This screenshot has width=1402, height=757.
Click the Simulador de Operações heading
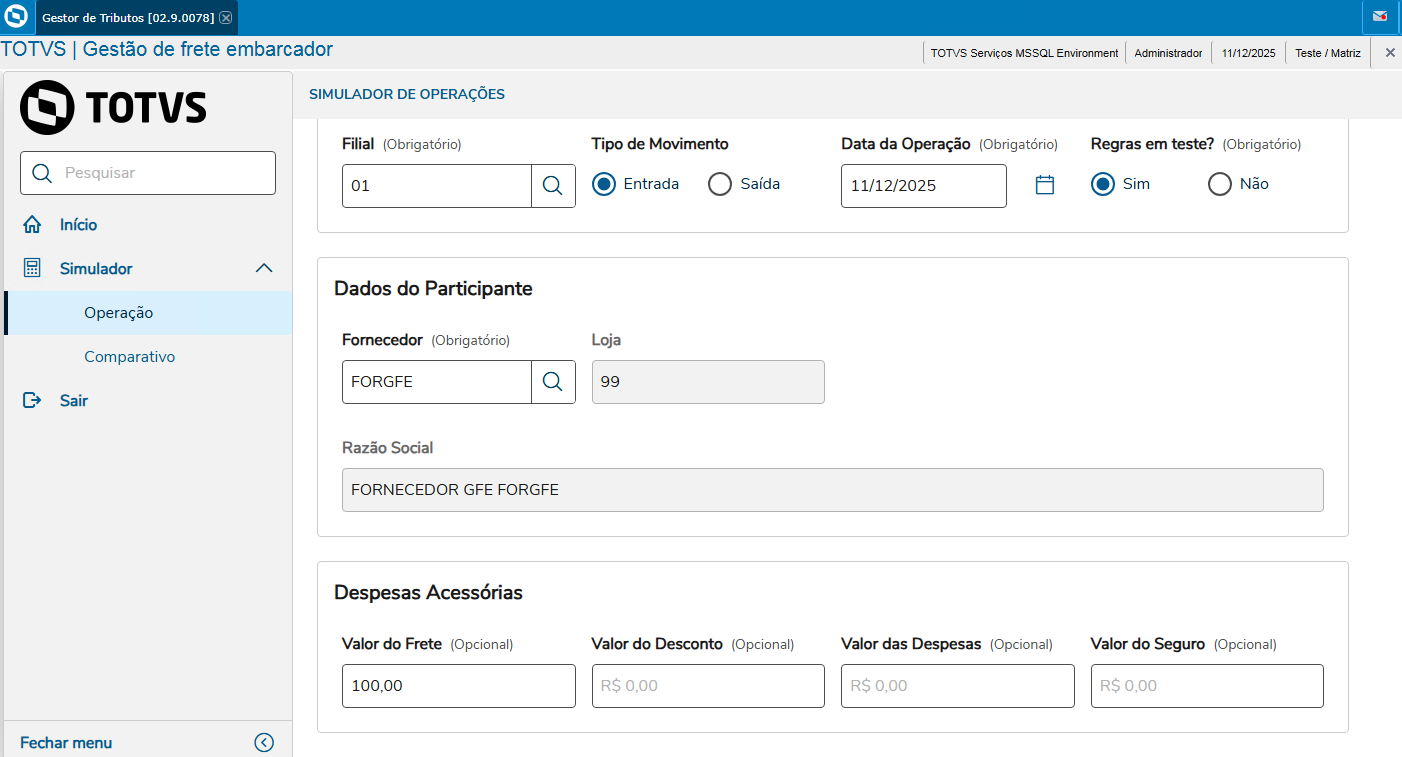coord(407,94)
